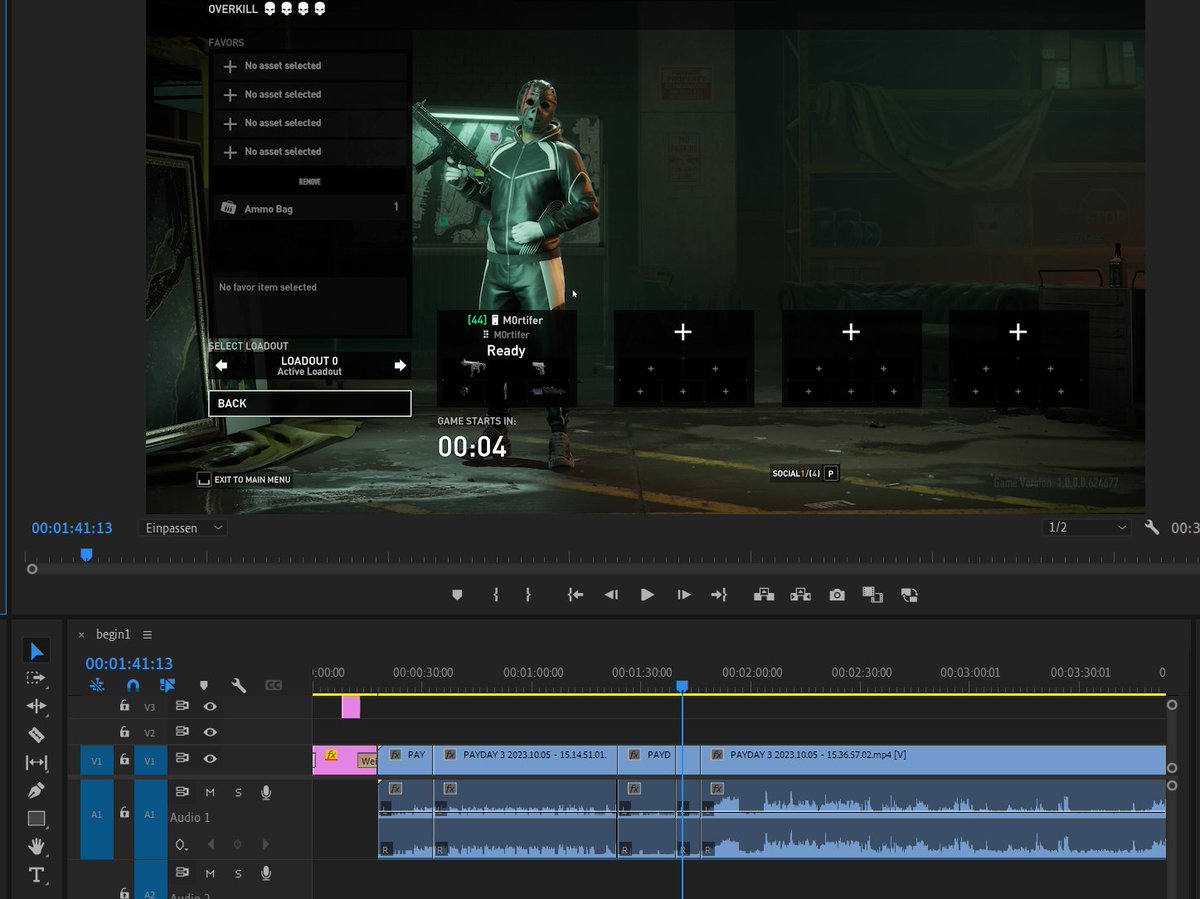Click the Program Monitor playhead marker

click(x=86, y=554)
